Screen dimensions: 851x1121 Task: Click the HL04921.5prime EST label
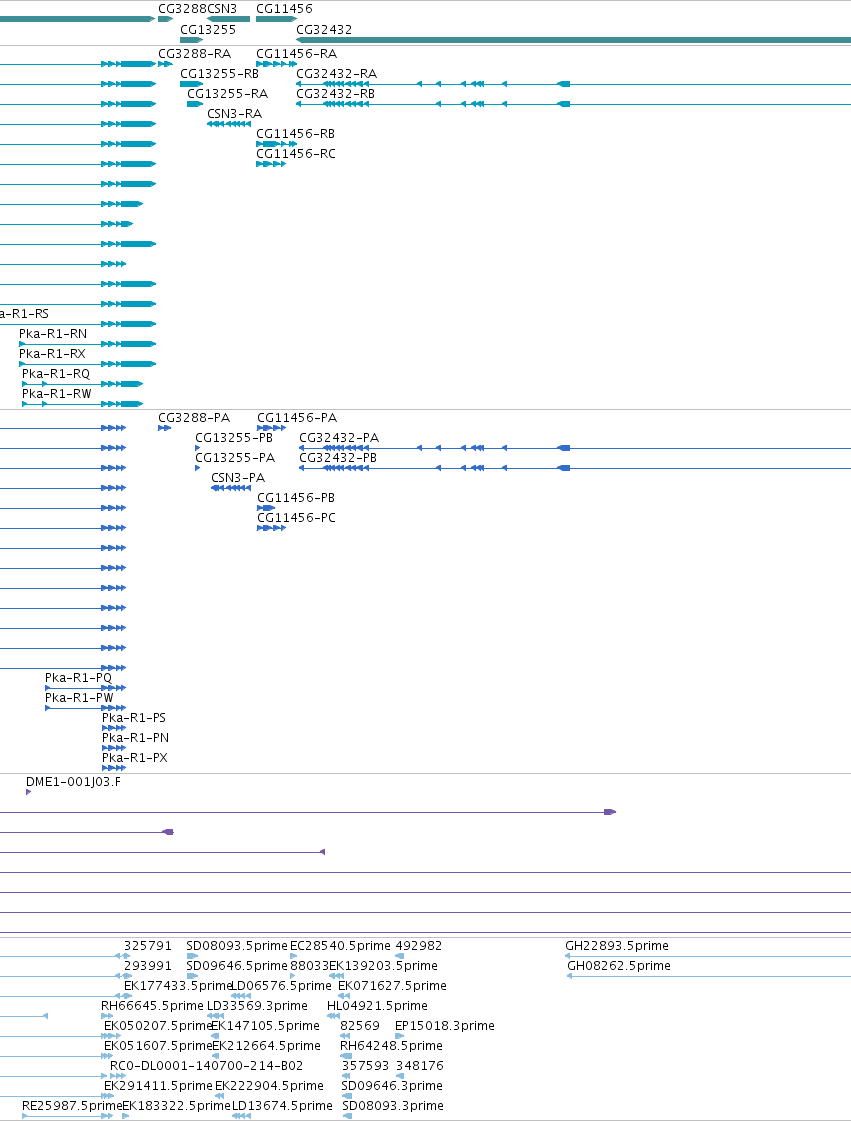coord(378,1006)
